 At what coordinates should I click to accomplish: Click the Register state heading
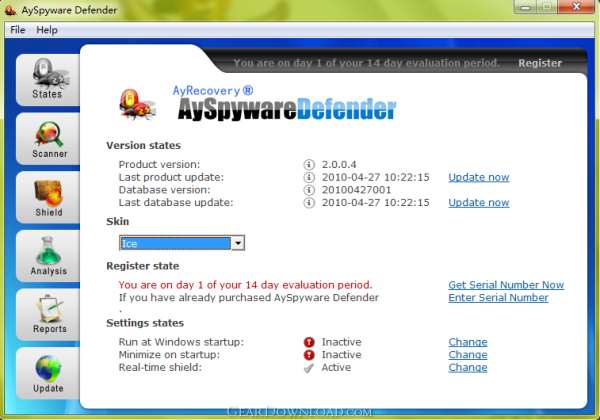click(143, 266)
